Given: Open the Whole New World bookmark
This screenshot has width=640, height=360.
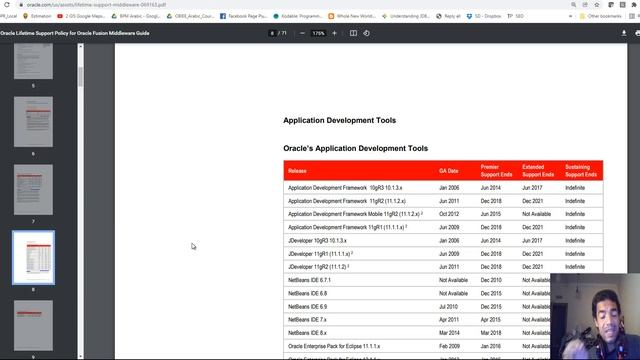Looking at the screenshot, I should click(352, 16).
